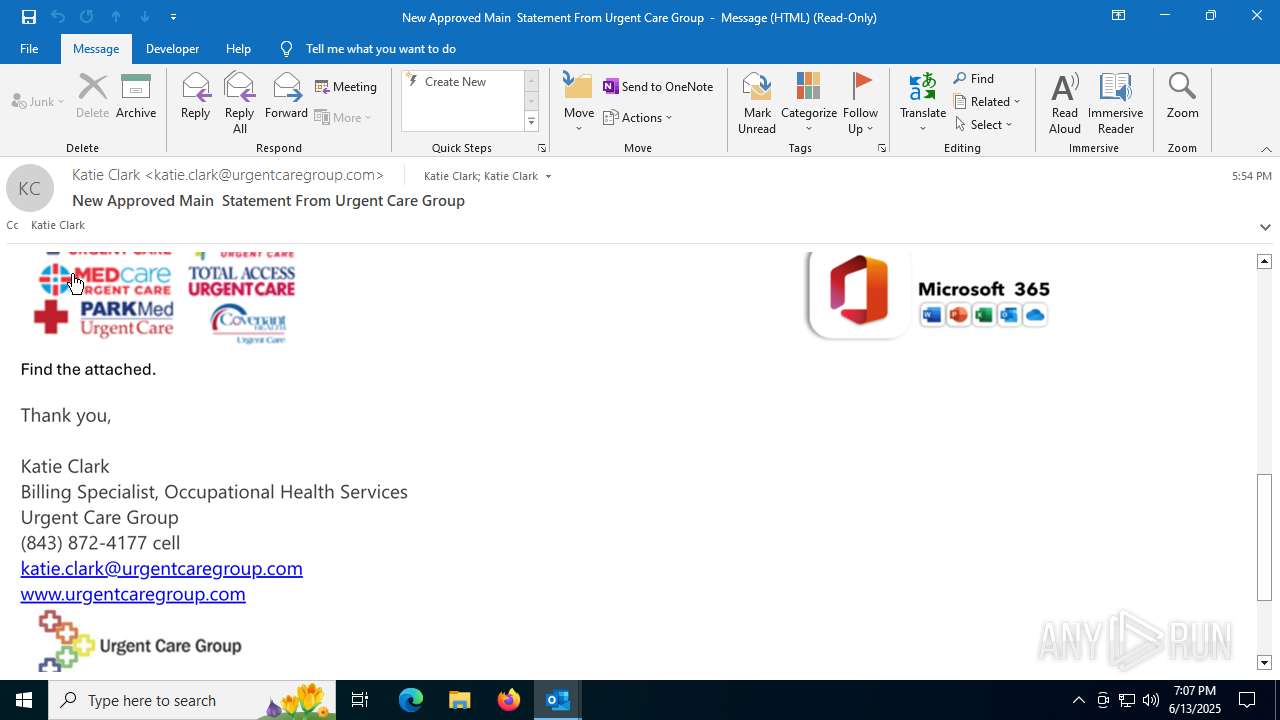The width and height of the screenshot is (1280, 720).
Task: Open the Junk dropdown
Action: pos(38,101)
